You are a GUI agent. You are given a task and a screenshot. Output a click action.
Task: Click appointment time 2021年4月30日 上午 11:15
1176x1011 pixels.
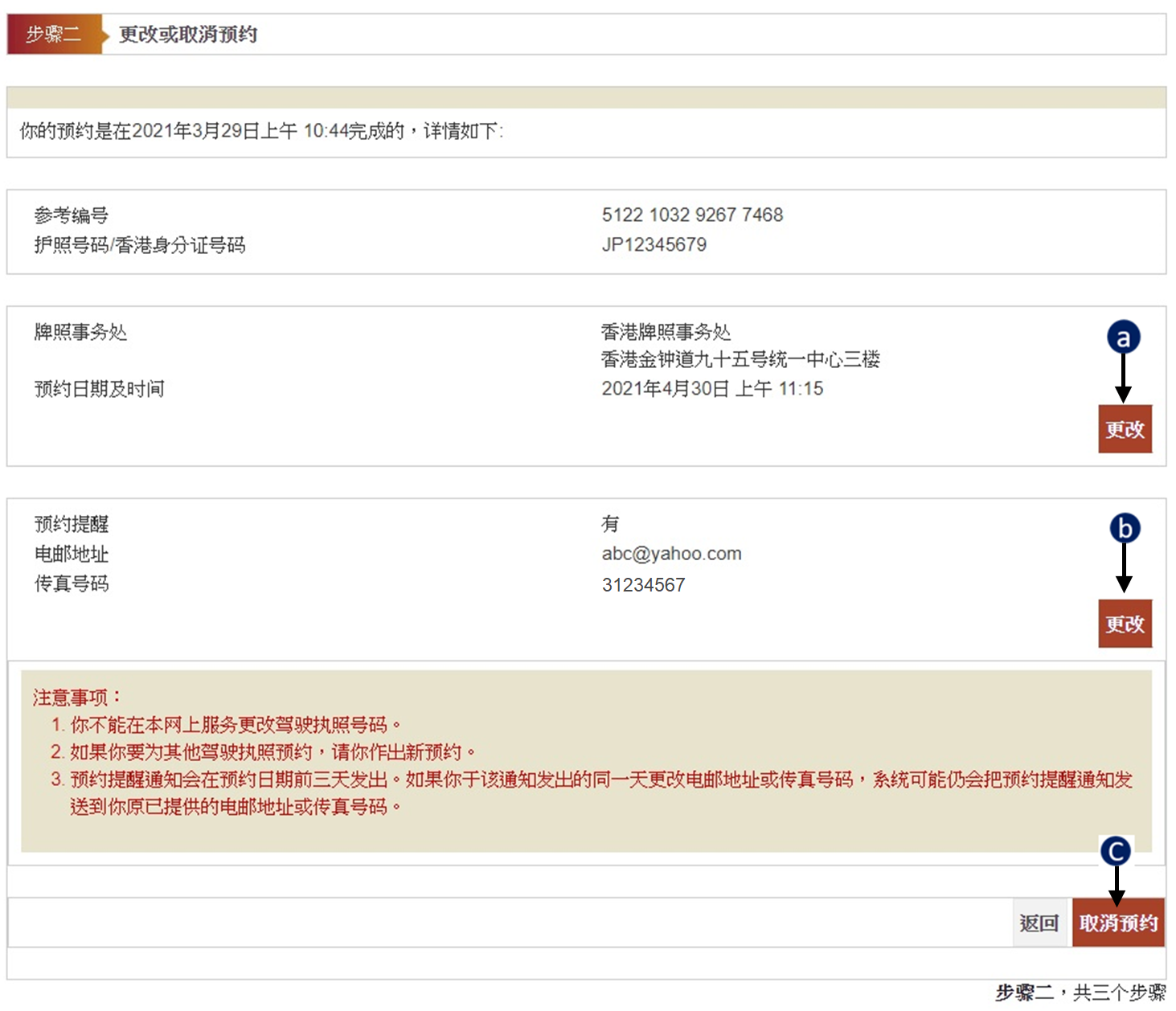pos(712,389)
